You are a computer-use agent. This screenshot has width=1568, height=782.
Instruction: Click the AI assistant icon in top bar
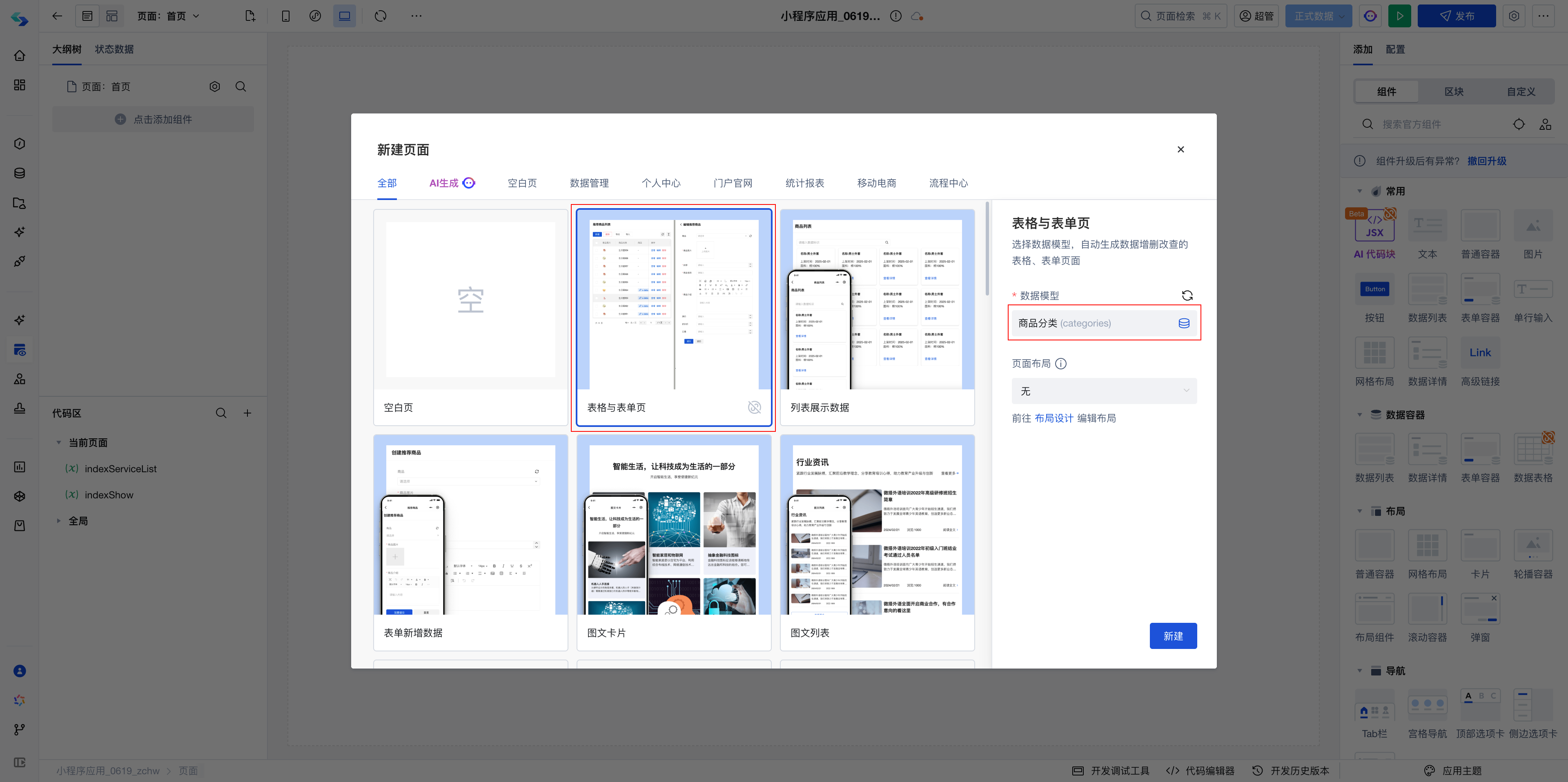coord(1370,16)
